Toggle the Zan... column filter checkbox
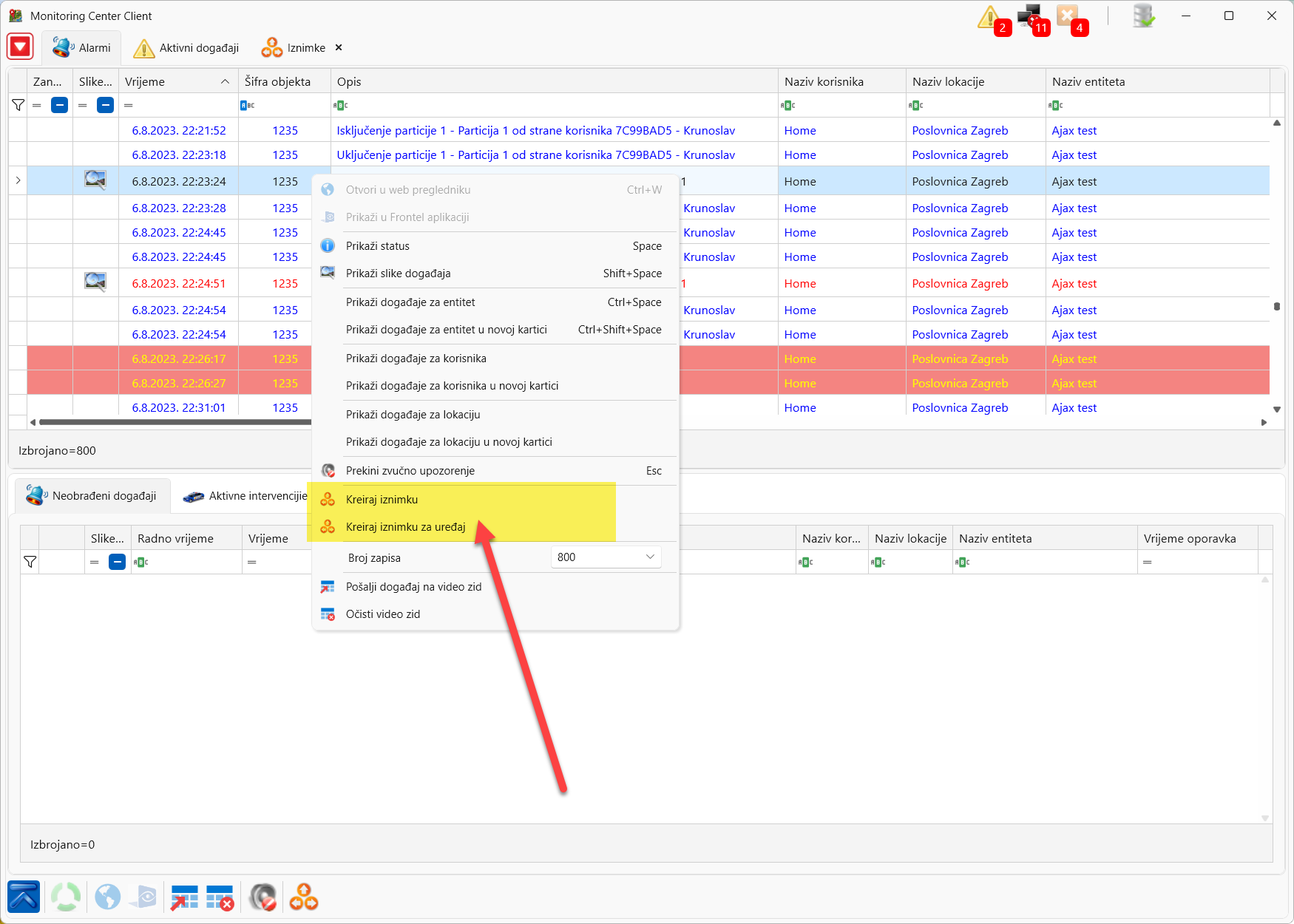1294x924 pixels. [x=59, y=106]
